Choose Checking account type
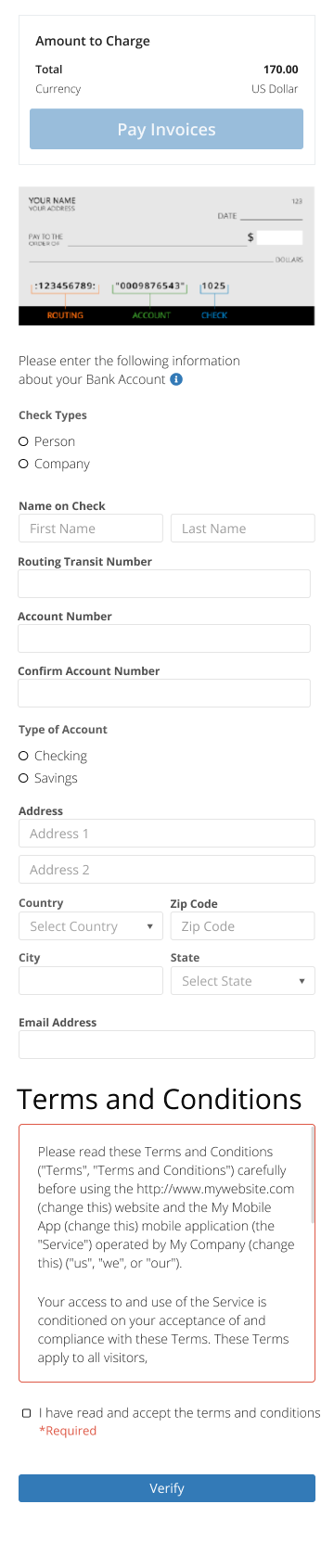The height and width of the screenshot is (1568, 334). pos(24,756)
